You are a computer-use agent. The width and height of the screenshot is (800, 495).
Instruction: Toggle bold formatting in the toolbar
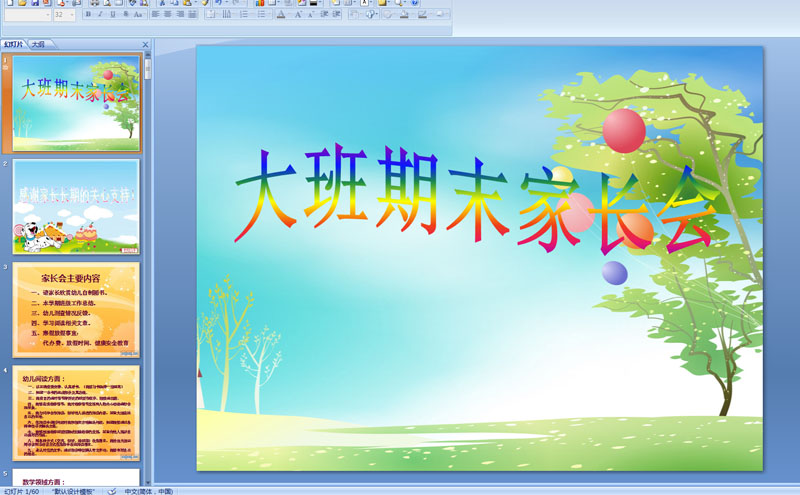[x=88, y=14]
